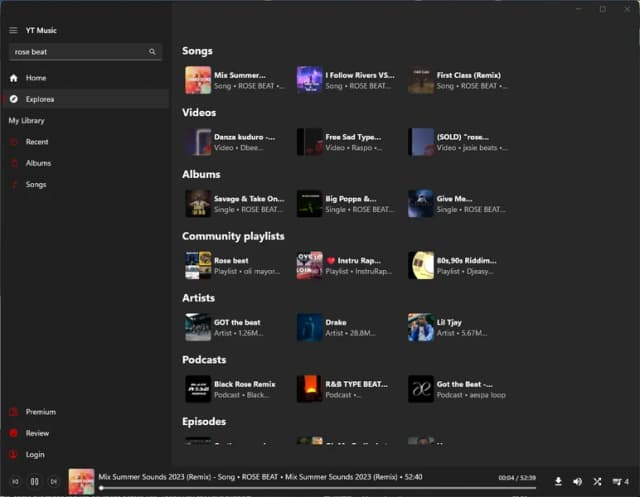Open the (SOLD) "rose video result
The width and height of the screenshot is (640, 497).
tap(458, 142)
